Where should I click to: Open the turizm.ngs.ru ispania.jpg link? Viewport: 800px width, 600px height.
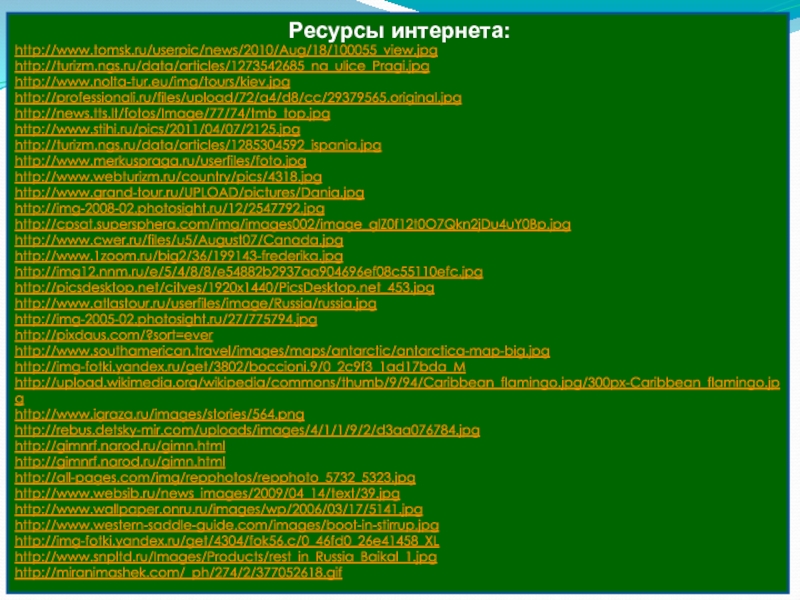pos(197,145)
